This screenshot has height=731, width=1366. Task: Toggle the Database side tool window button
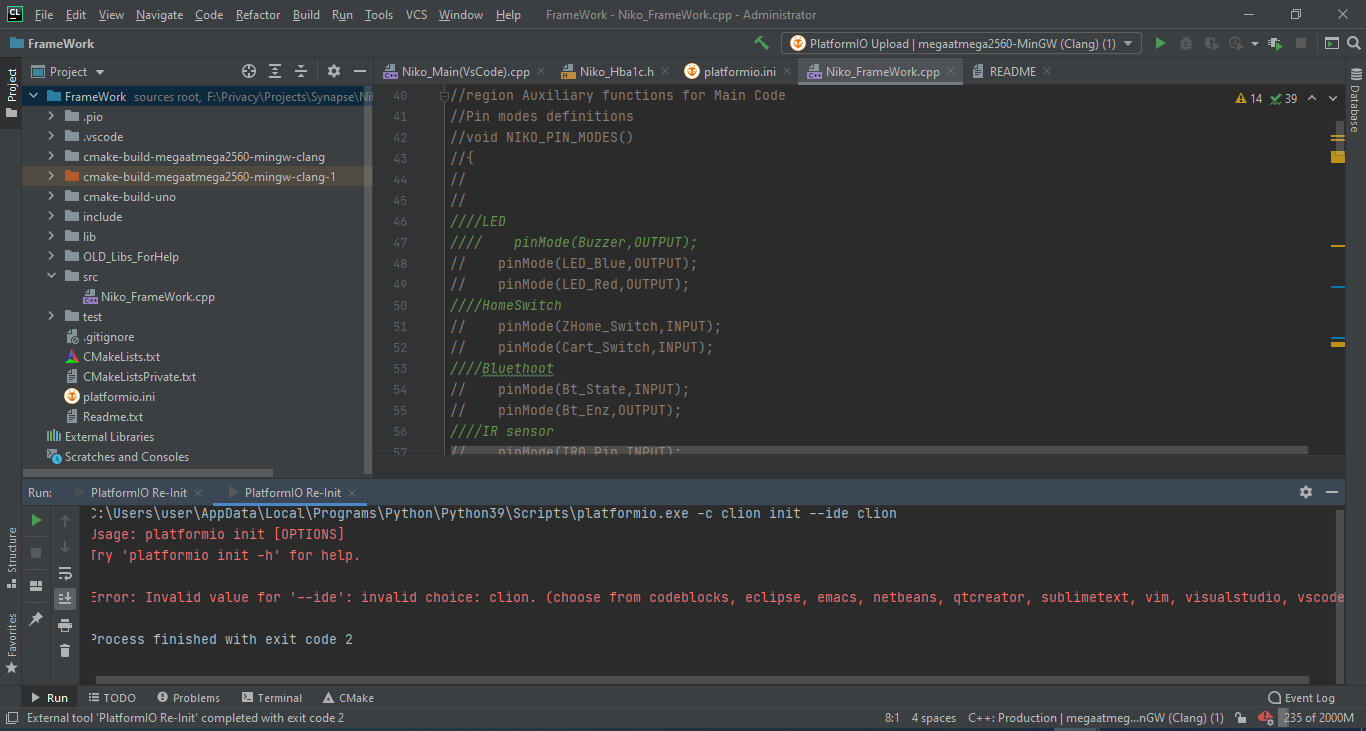pos(1355,101)
